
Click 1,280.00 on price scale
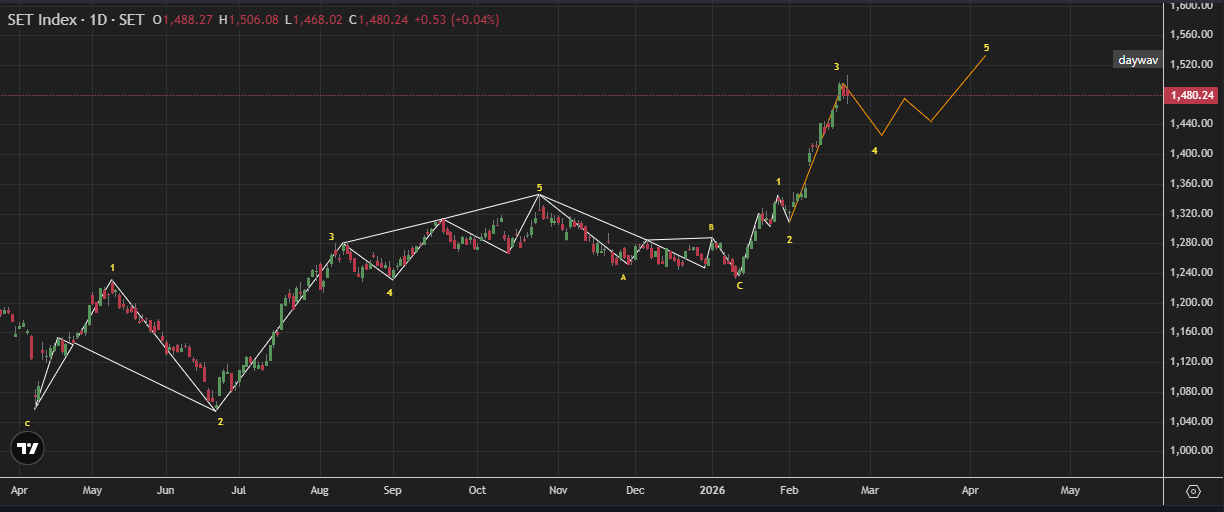[x=1191, y=243]
